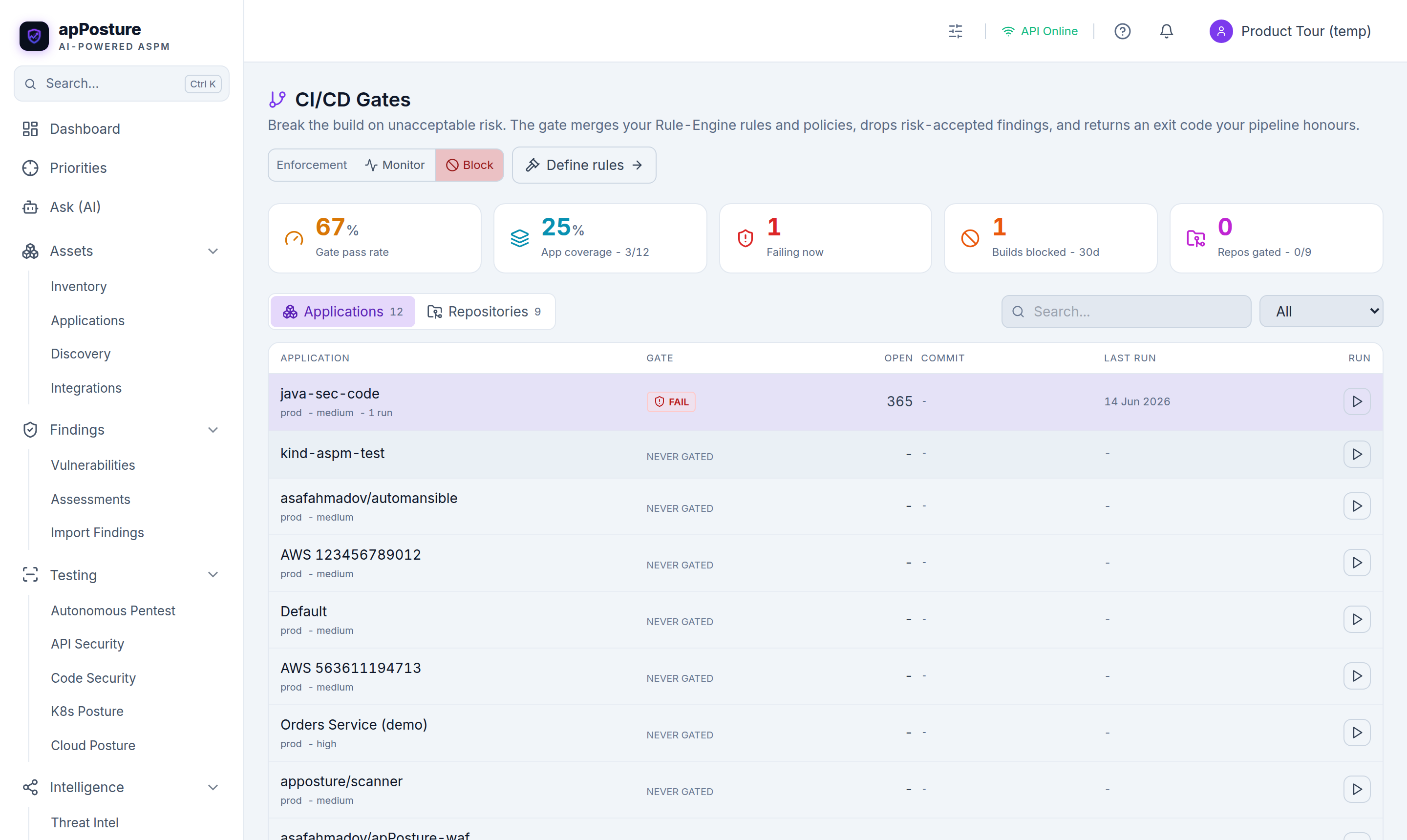This screenshot has width=1407, height=840.
Task: Focus the applications table Search field
Action: point(1126,311)
